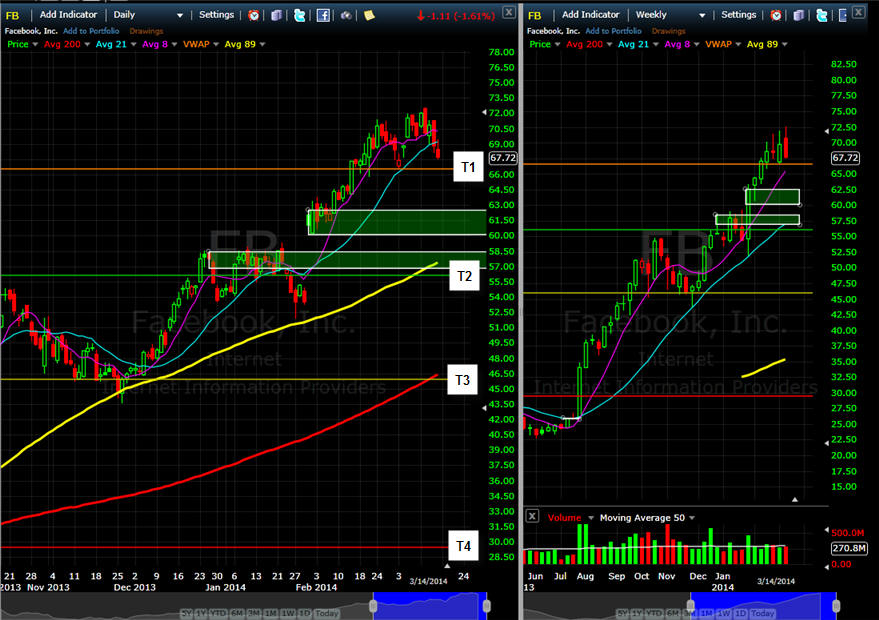Screen dimensions: 879x620
Task: Close the Daily chart panel
Action: (508, 12)
